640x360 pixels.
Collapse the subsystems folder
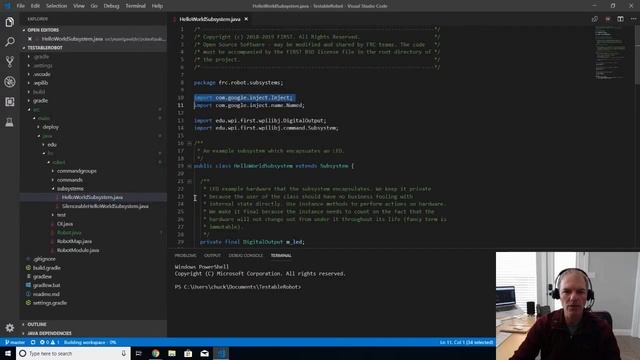tap(70, 189)
